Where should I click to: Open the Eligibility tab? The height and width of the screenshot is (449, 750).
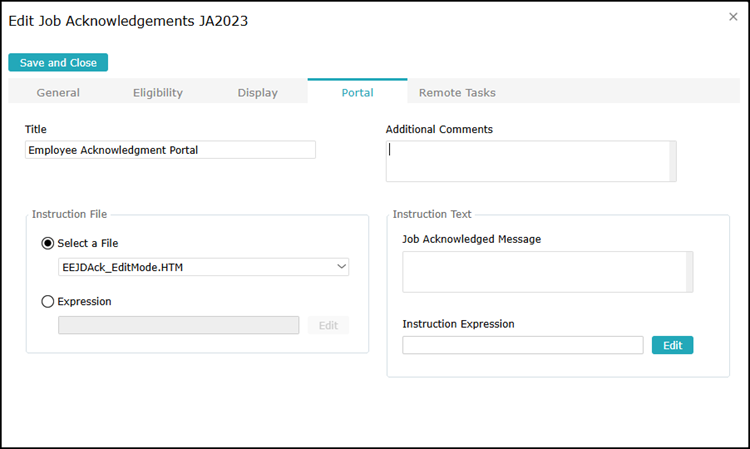(x=158, y=93)
